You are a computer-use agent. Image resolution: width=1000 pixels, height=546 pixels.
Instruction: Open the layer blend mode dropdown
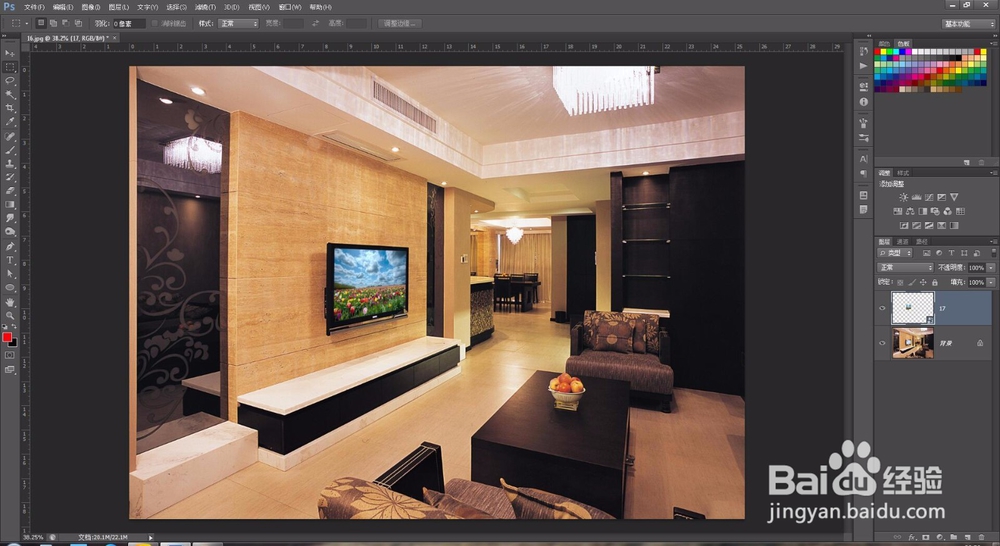tap(906, 267)
